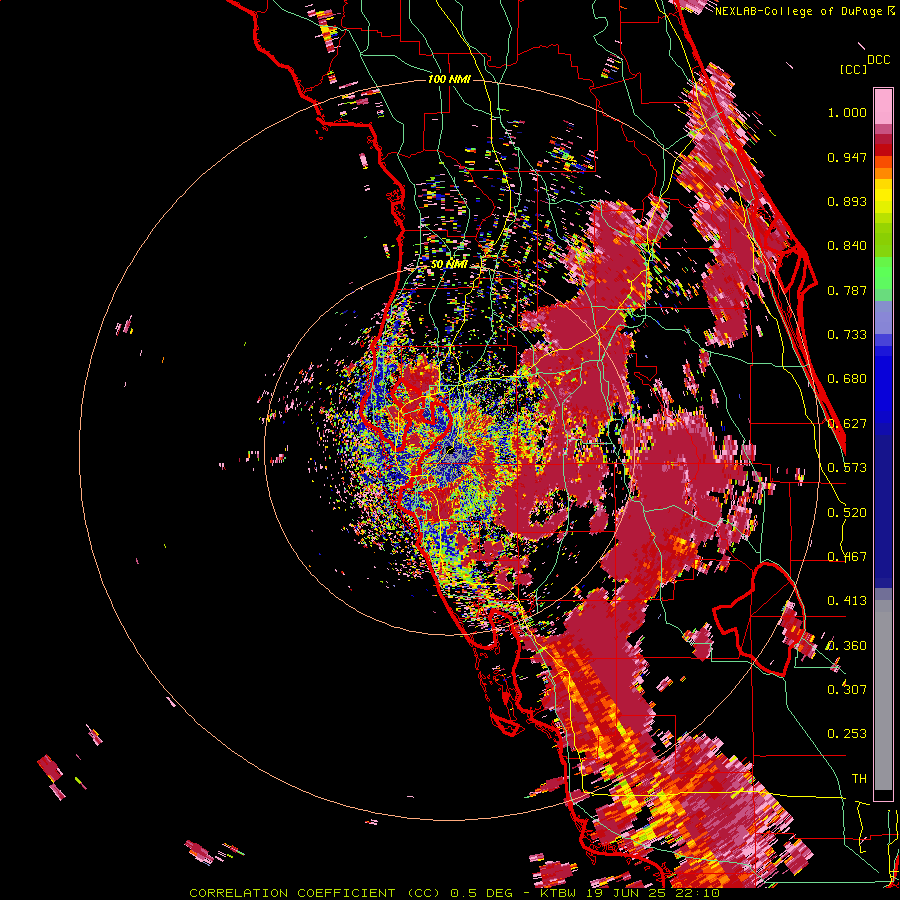
Task: Pick the yellow color bar band
Action: [883, 197]
